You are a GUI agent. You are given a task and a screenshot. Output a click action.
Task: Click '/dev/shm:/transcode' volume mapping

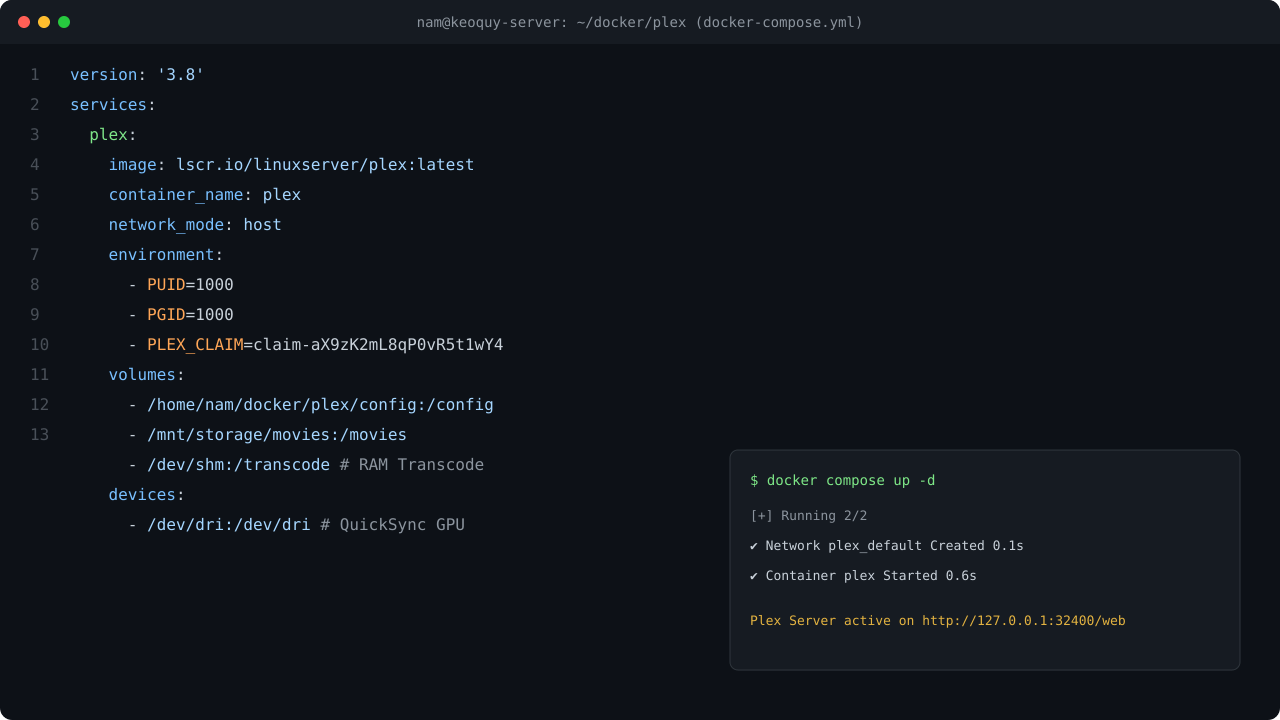pyautogui.click(x=238, y=465)
